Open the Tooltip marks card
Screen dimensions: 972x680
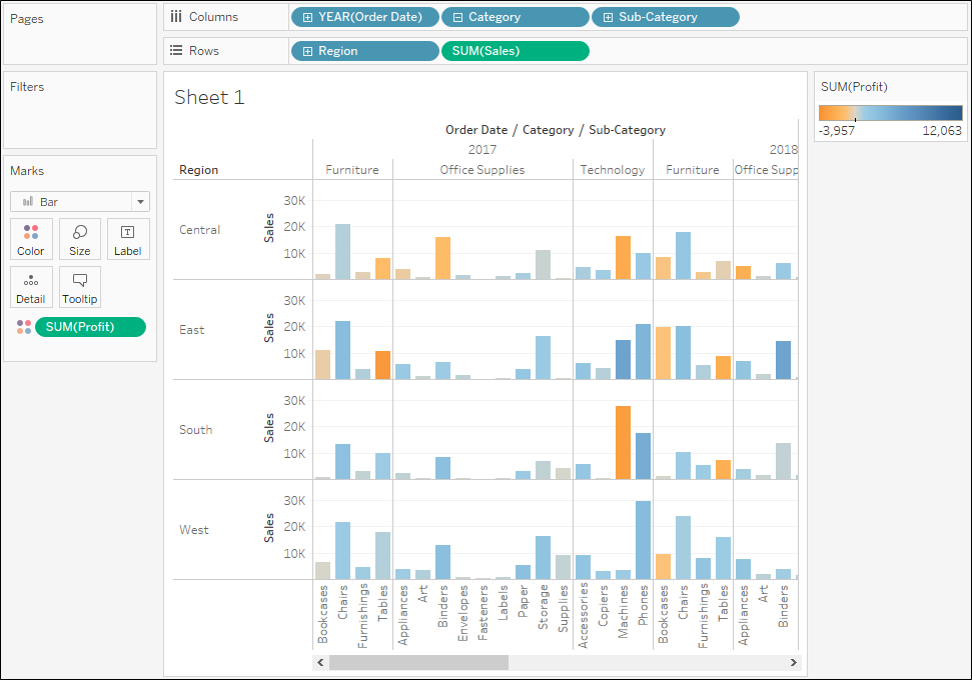(x=80, y=287)
